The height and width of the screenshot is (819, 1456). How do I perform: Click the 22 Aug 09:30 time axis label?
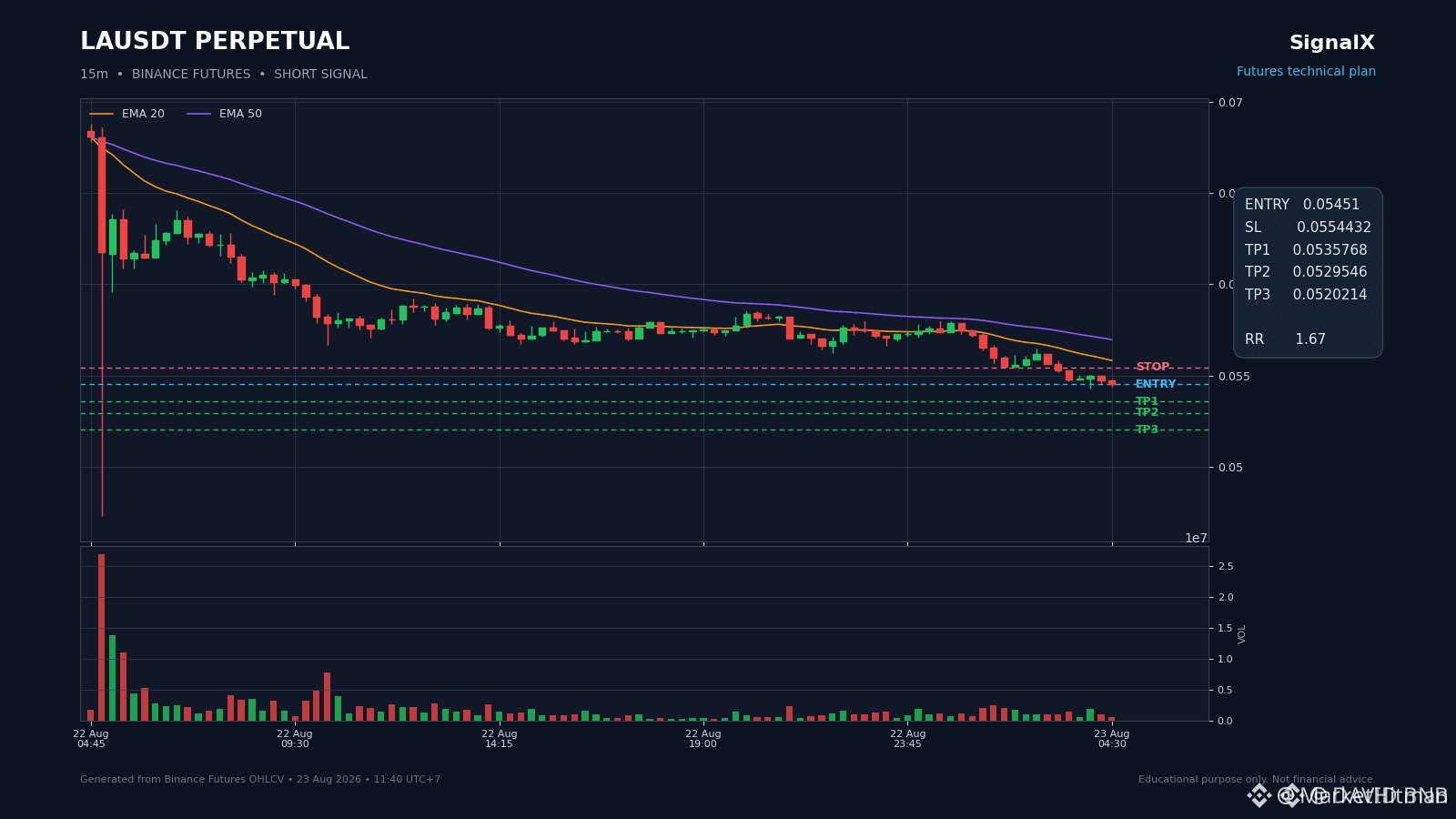[x=295, y=738]
